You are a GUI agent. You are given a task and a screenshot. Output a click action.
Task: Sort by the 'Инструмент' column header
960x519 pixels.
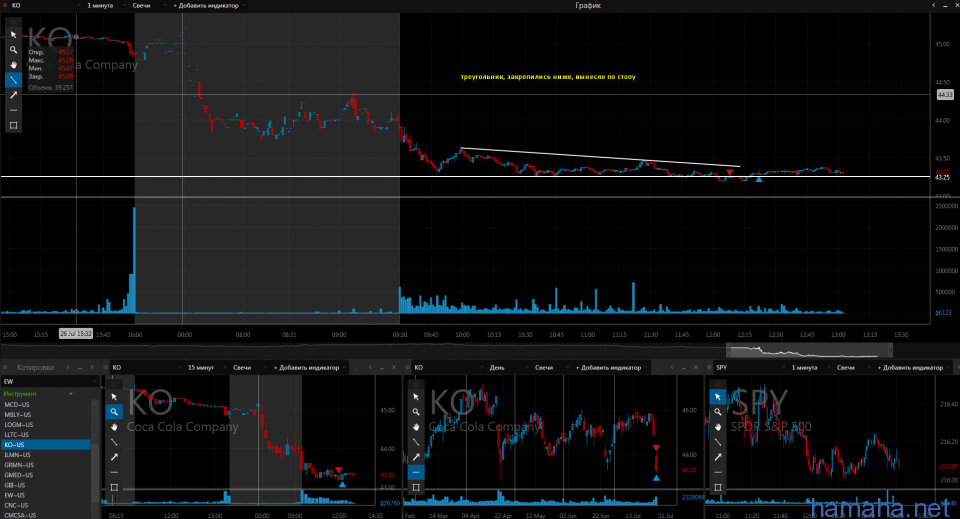point(38,394)
